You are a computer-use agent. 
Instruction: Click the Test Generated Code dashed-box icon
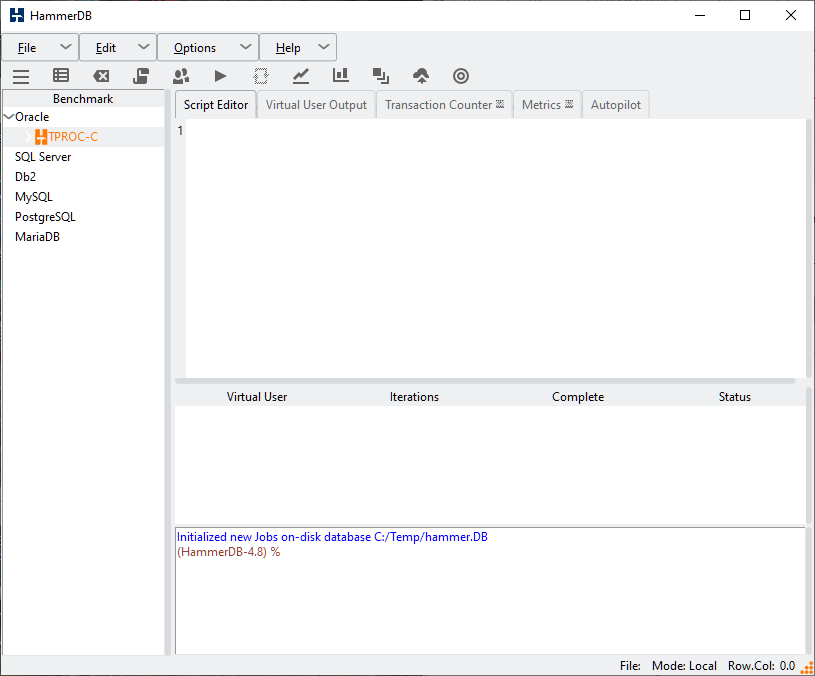tap(261, 76)
